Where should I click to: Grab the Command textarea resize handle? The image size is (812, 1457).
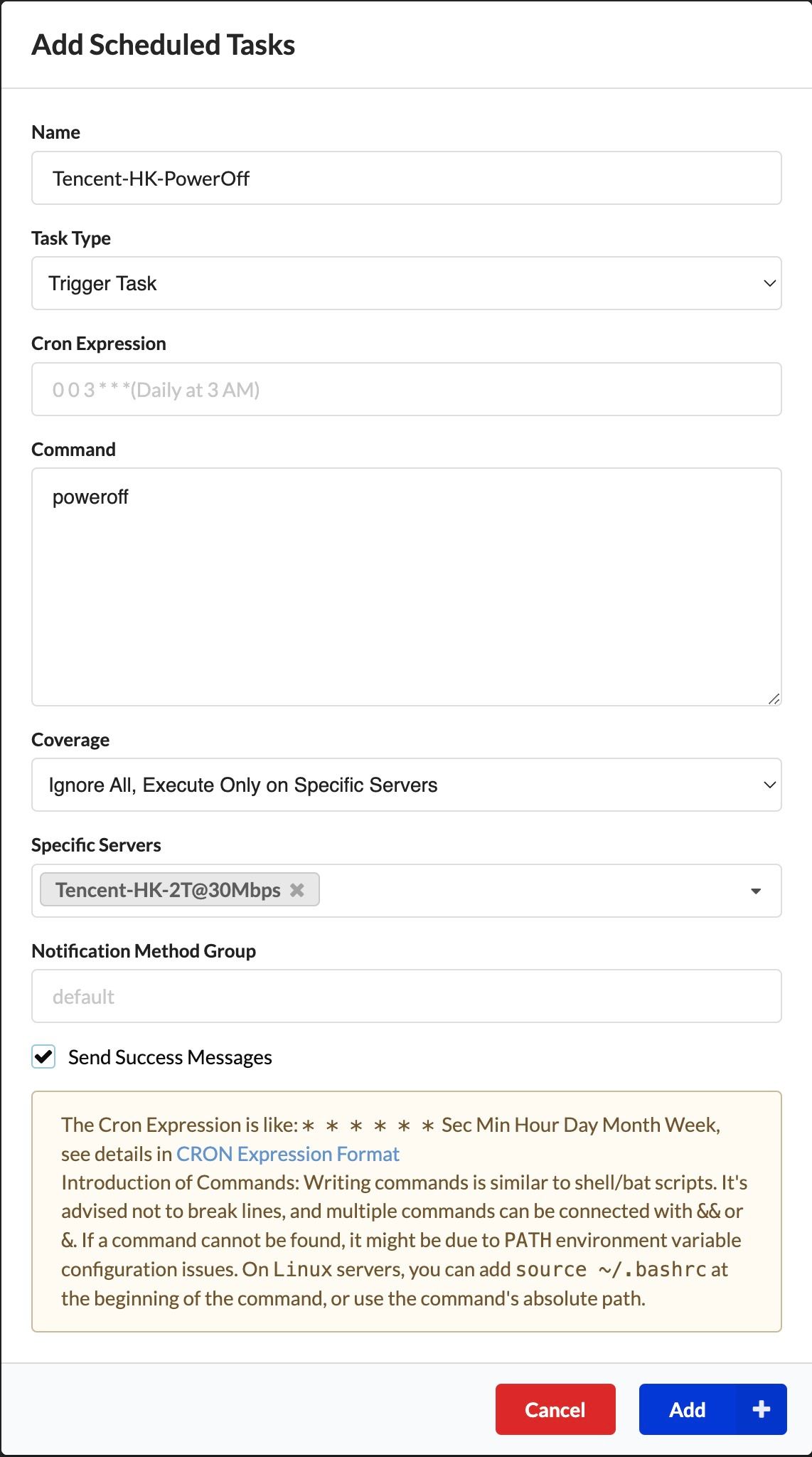click(x=774, y=699)
